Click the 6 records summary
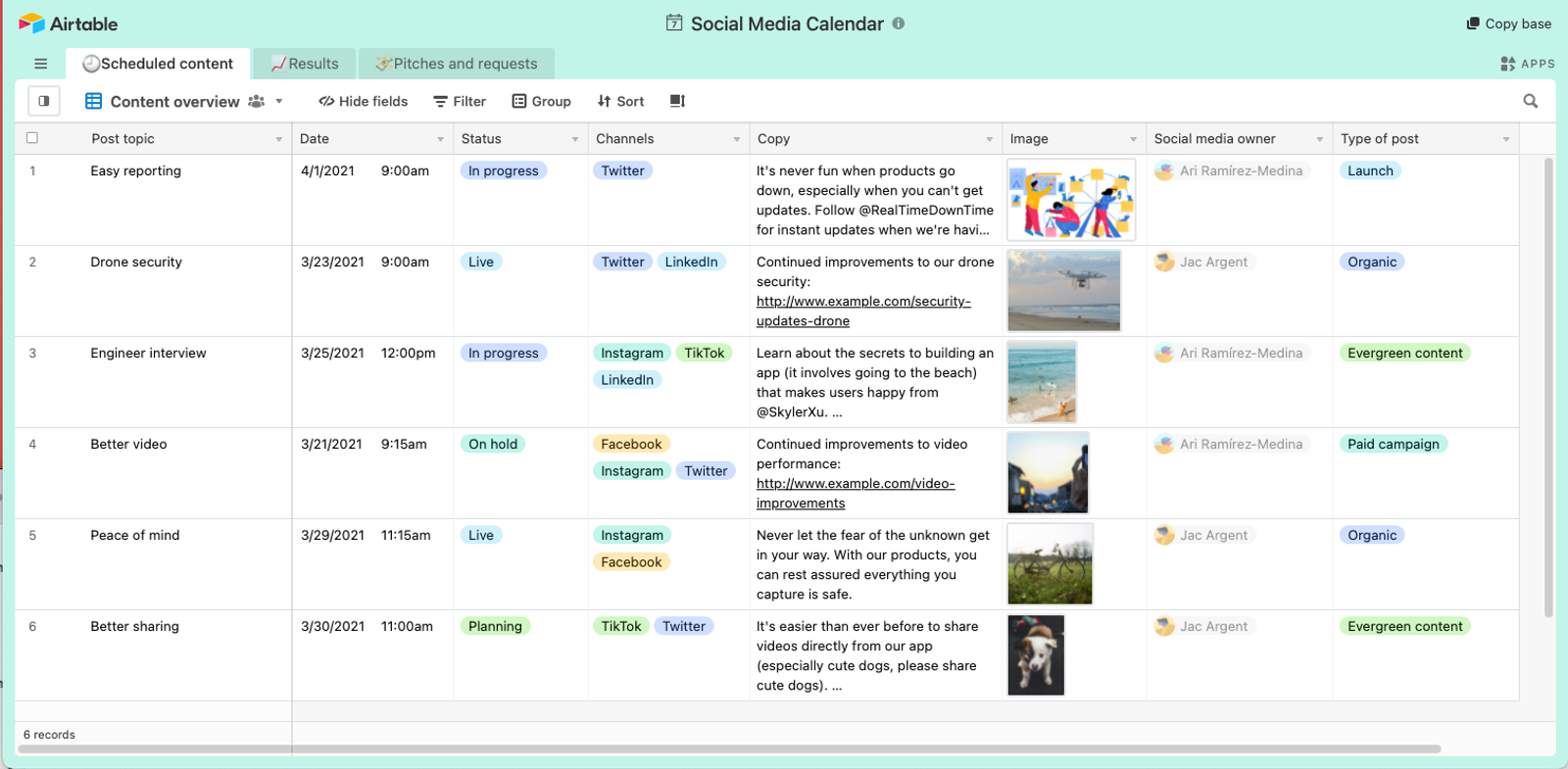 click(x=49, y=735)
